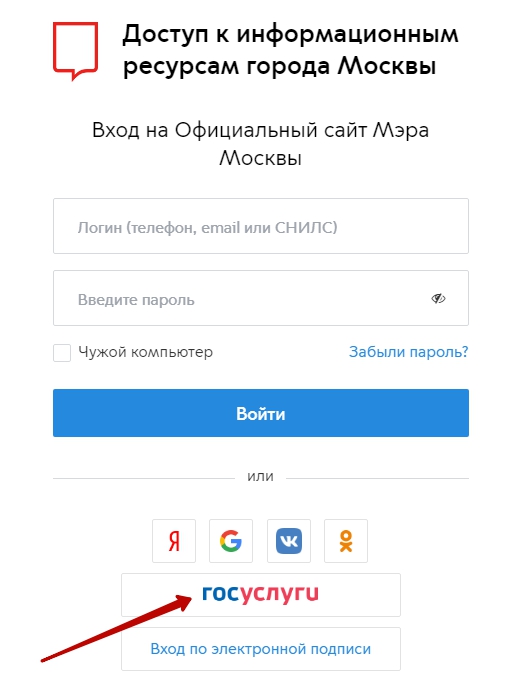The width and height of the screenshot is (525, 697).
Task: Click the red arrow pointing at Госуслуги
Action: click(116, 629)
